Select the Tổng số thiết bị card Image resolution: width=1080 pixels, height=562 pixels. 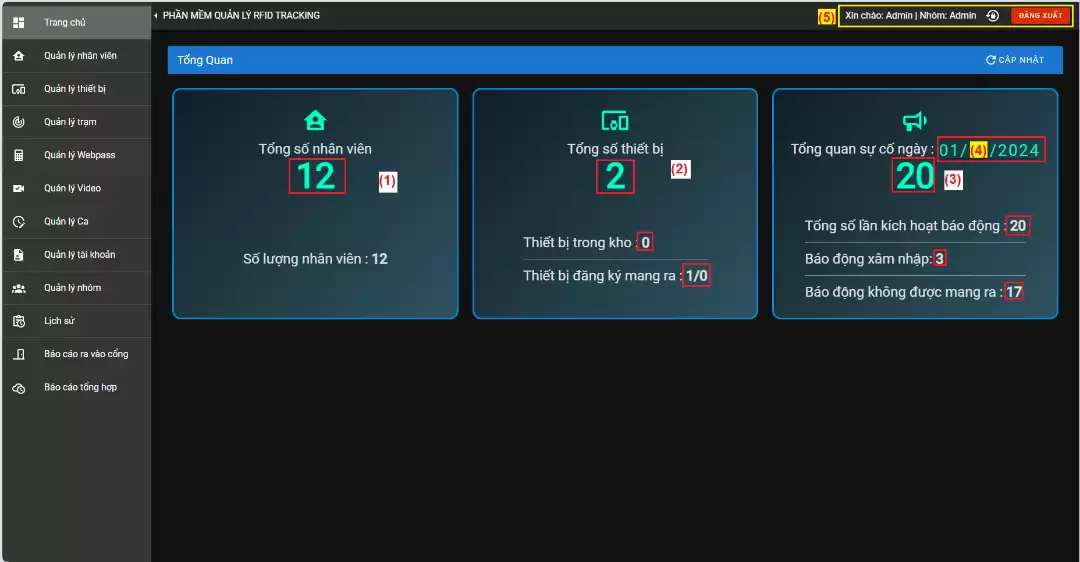tap(615, 204)
